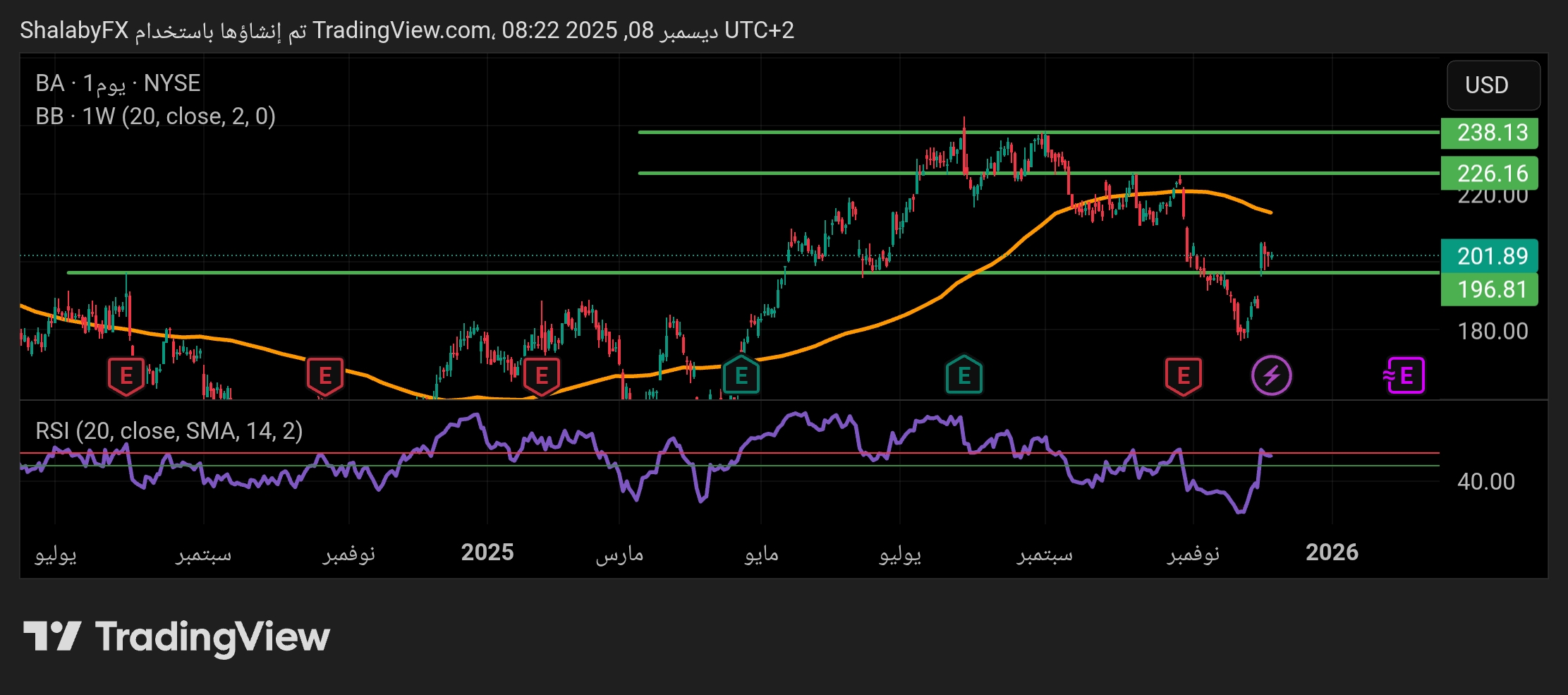Click the TradingView logo at the bottom
Screen dimensions: 1568x695
click(x=176, y=637)
